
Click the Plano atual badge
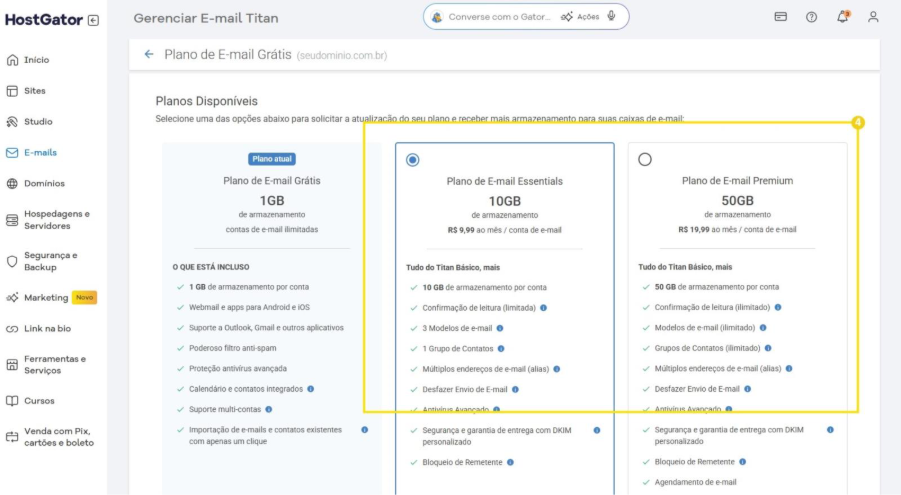click(272, 159)
